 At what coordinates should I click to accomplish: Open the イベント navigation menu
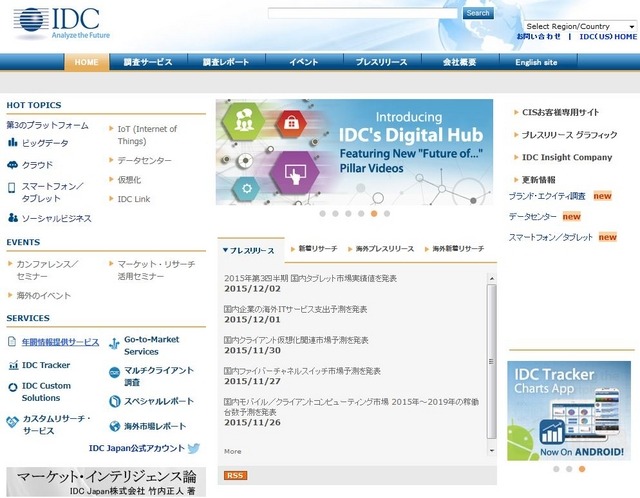pos(304,62)
